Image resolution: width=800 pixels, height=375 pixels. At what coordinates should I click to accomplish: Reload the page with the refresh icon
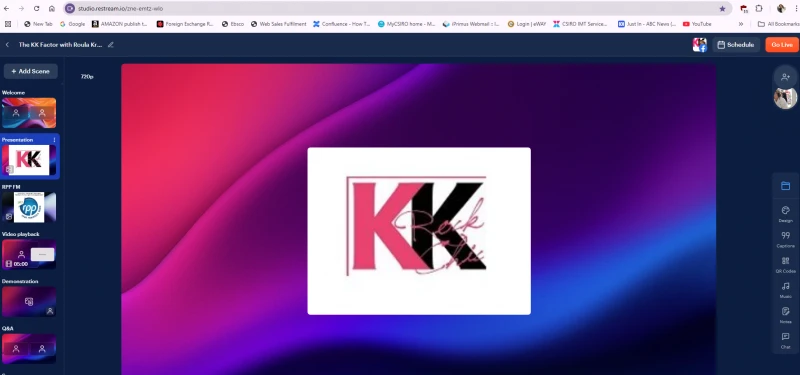pyautogui.click(x=37, y=9)
